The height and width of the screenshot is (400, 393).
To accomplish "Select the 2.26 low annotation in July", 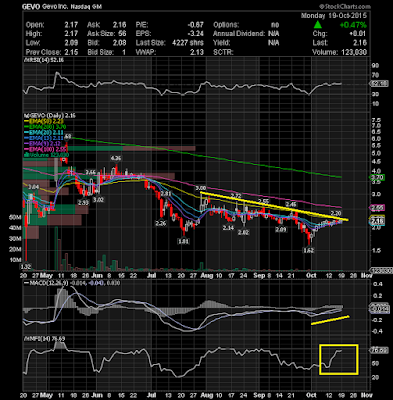I will (x=161, y=223).
